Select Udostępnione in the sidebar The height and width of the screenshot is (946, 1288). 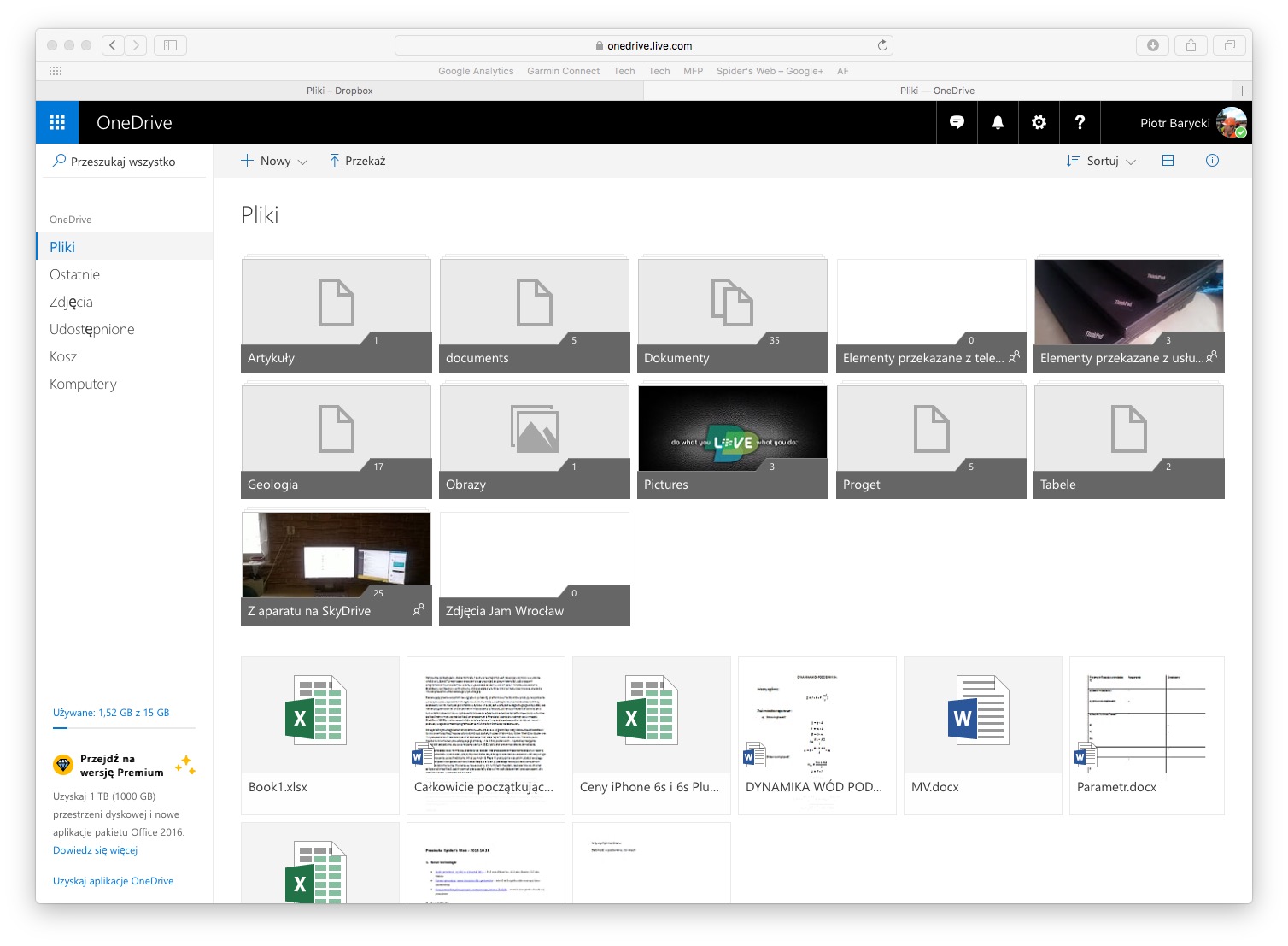125,329
